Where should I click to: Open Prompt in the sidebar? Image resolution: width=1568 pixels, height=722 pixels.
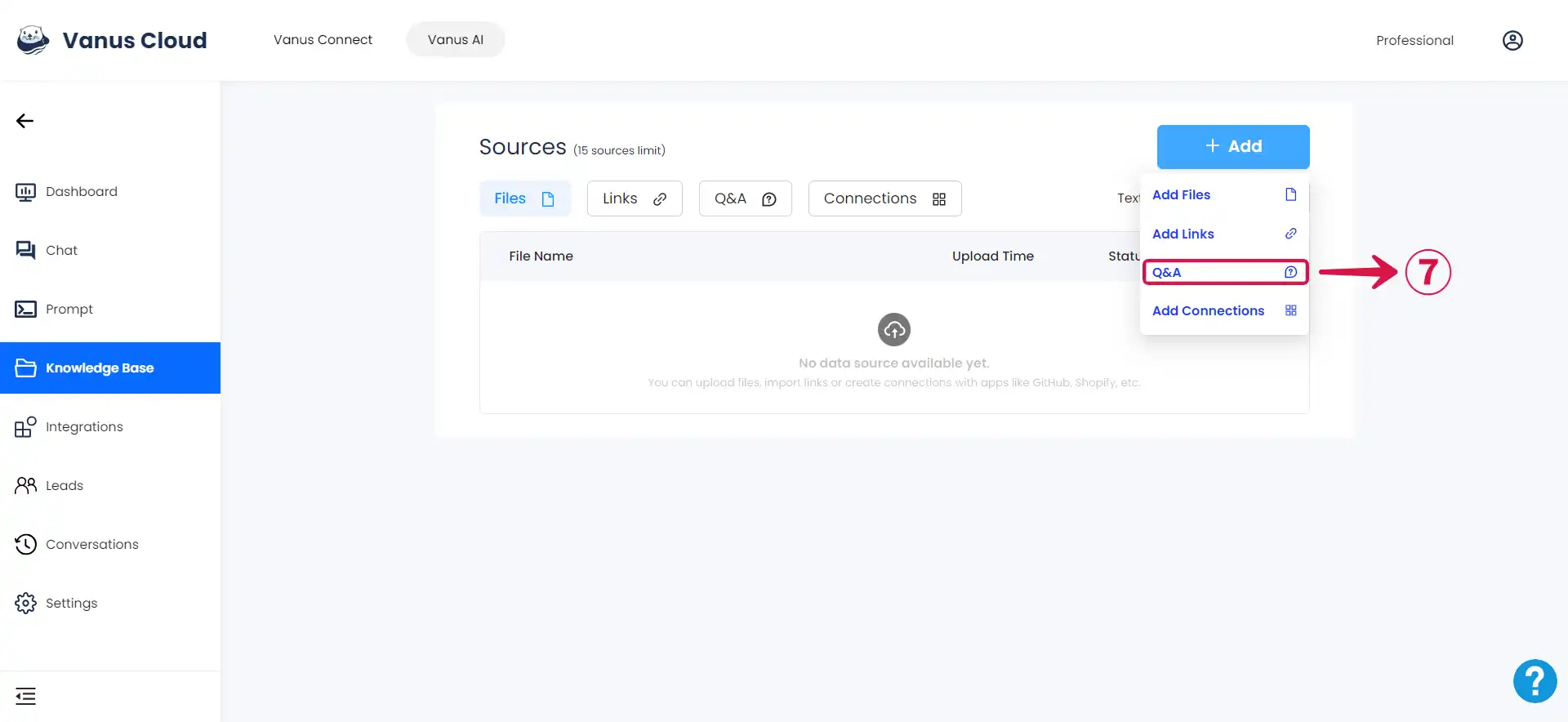pyautogui.click(x=110, y=310)
